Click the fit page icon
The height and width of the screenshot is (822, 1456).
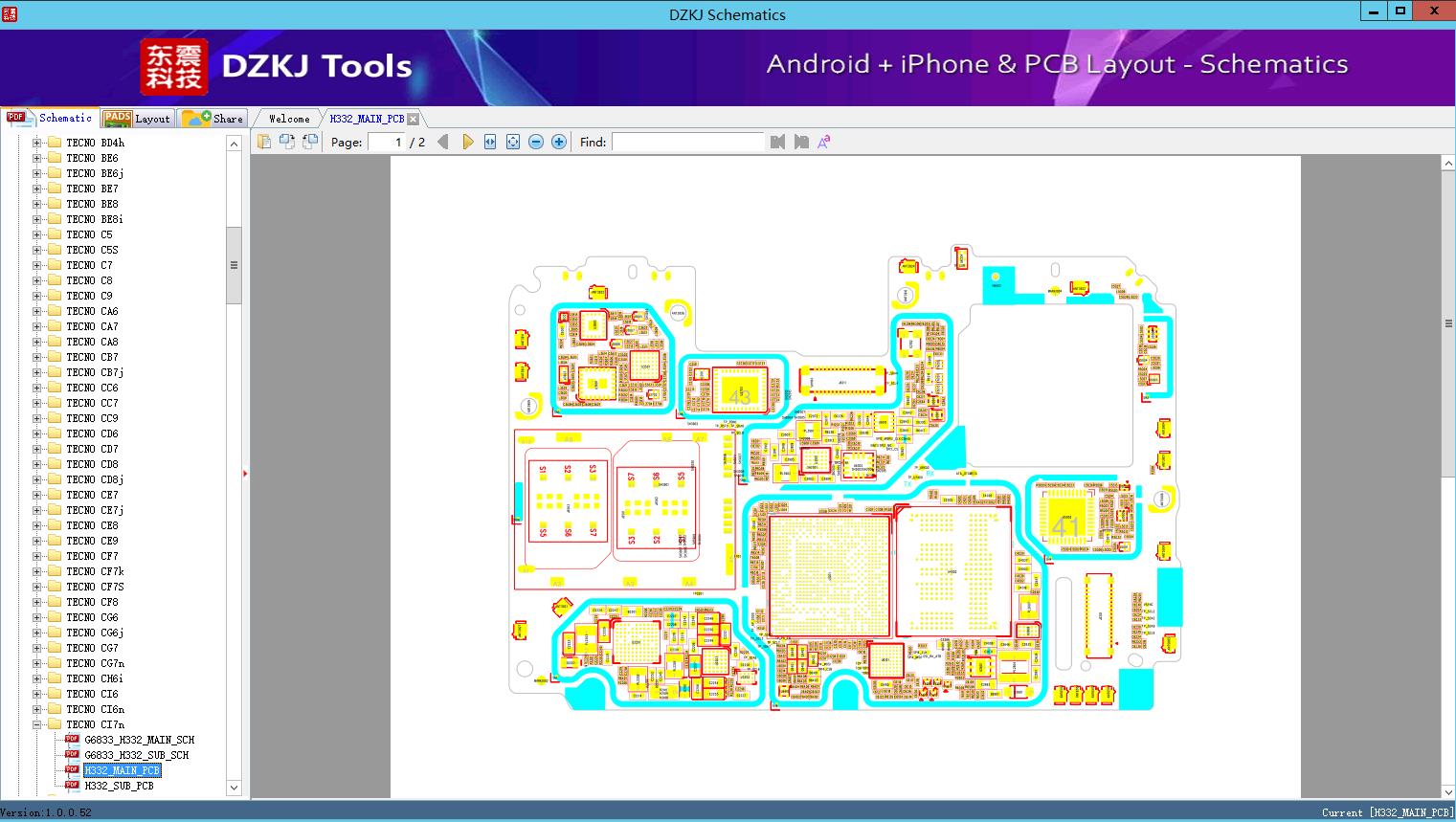[x=513, y=142]
